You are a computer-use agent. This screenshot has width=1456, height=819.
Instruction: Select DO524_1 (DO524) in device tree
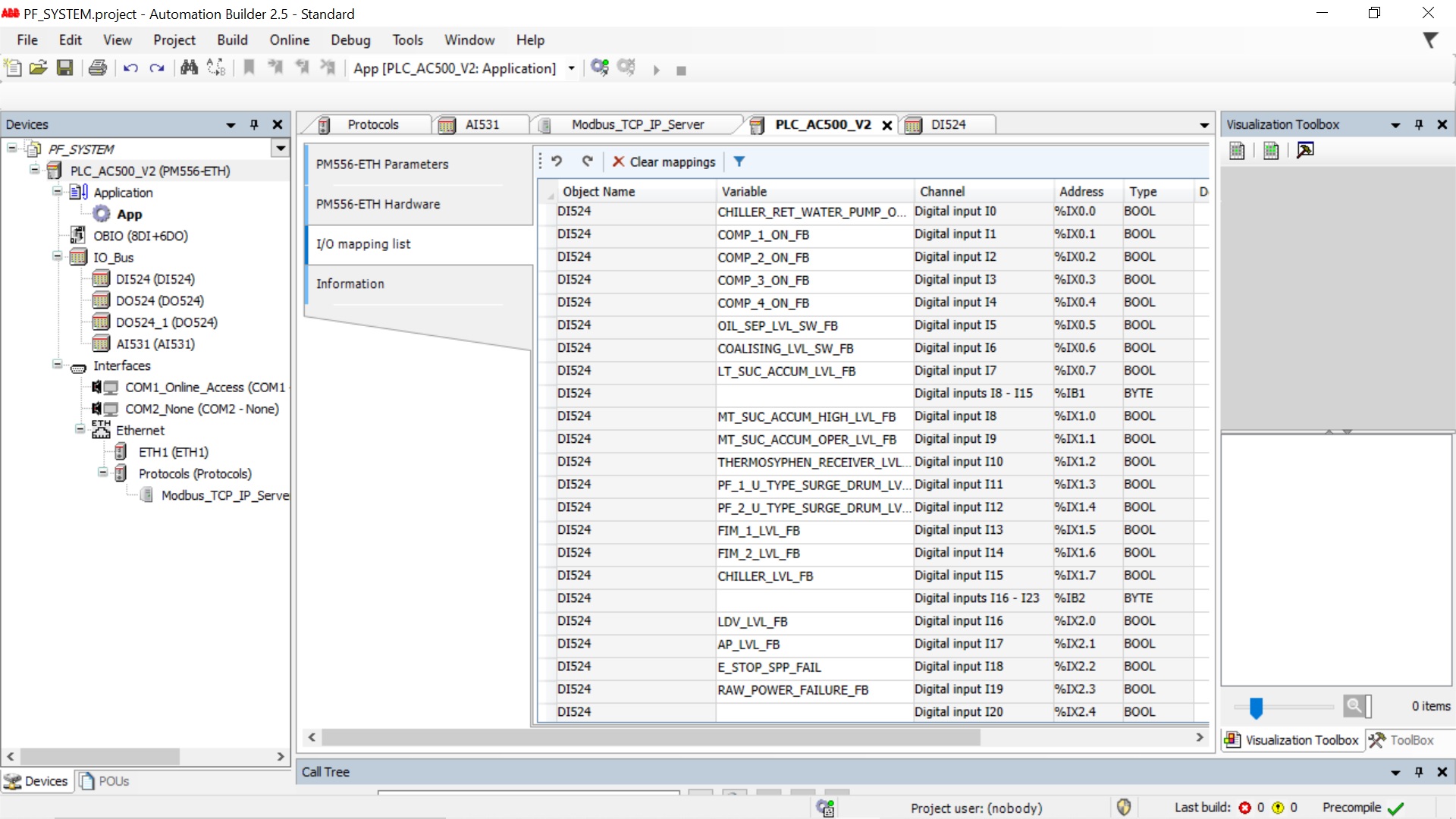coord(166,322)
